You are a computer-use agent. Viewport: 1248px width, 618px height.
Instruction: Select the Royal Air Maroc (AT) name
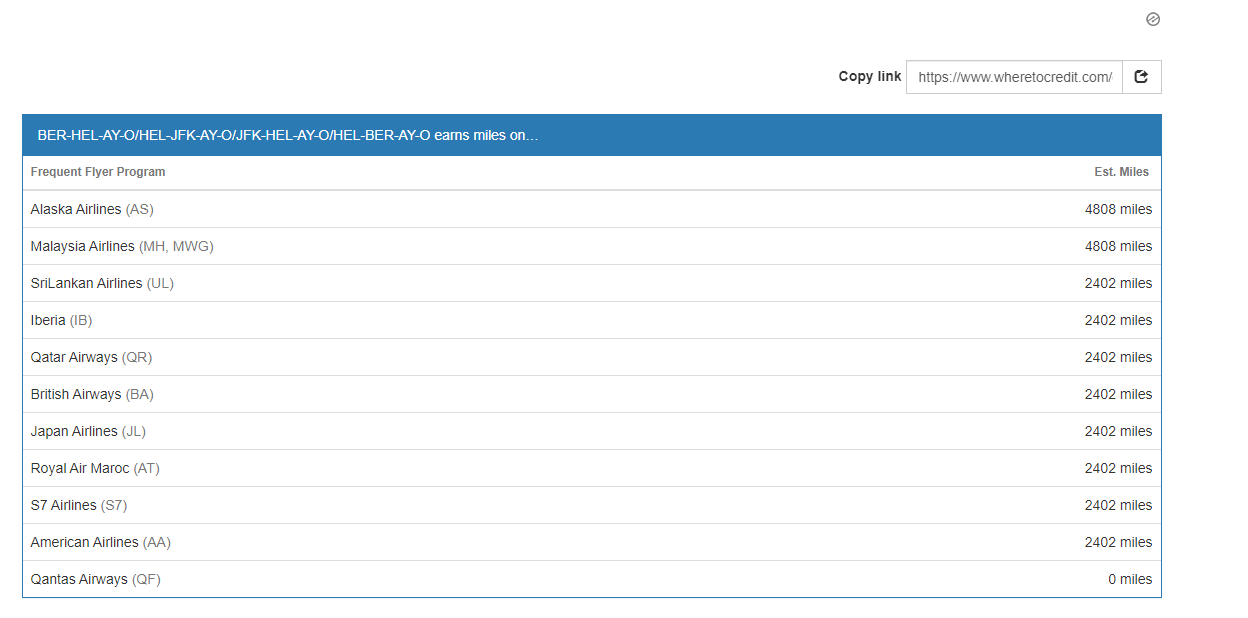tap(95, 468)
